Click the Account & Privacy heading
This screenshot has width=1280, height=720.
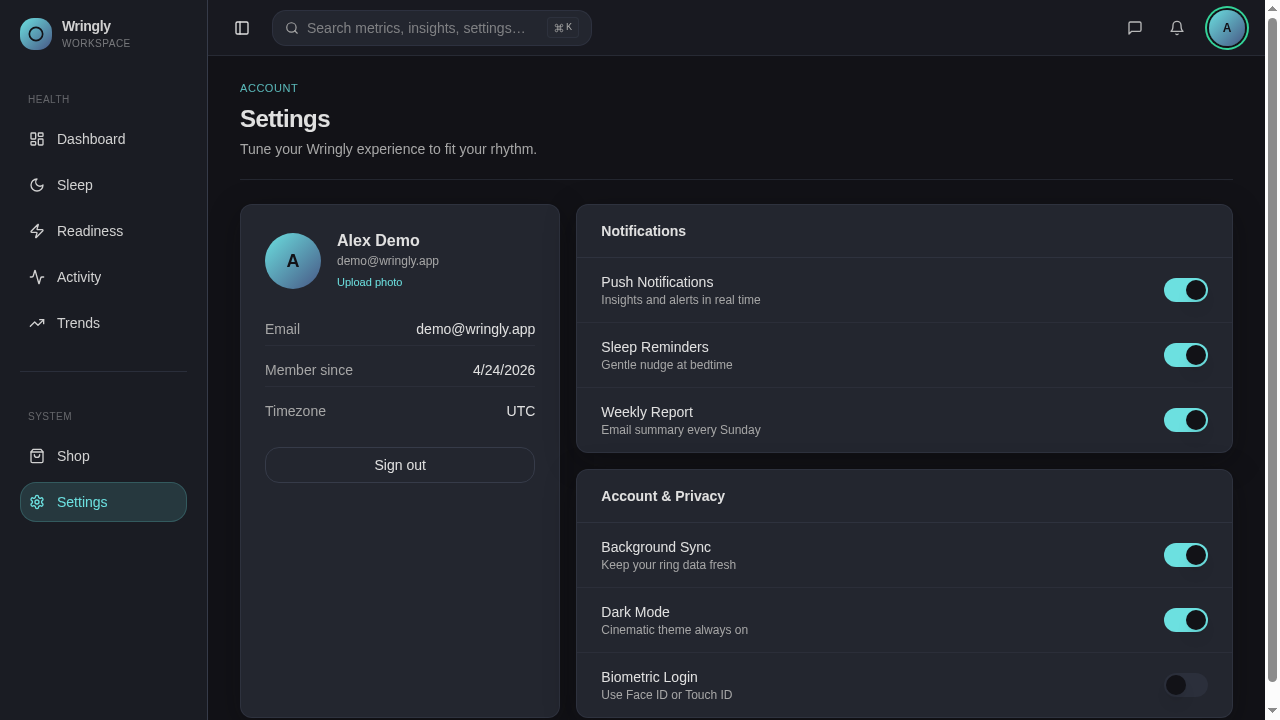pos(663,496)
